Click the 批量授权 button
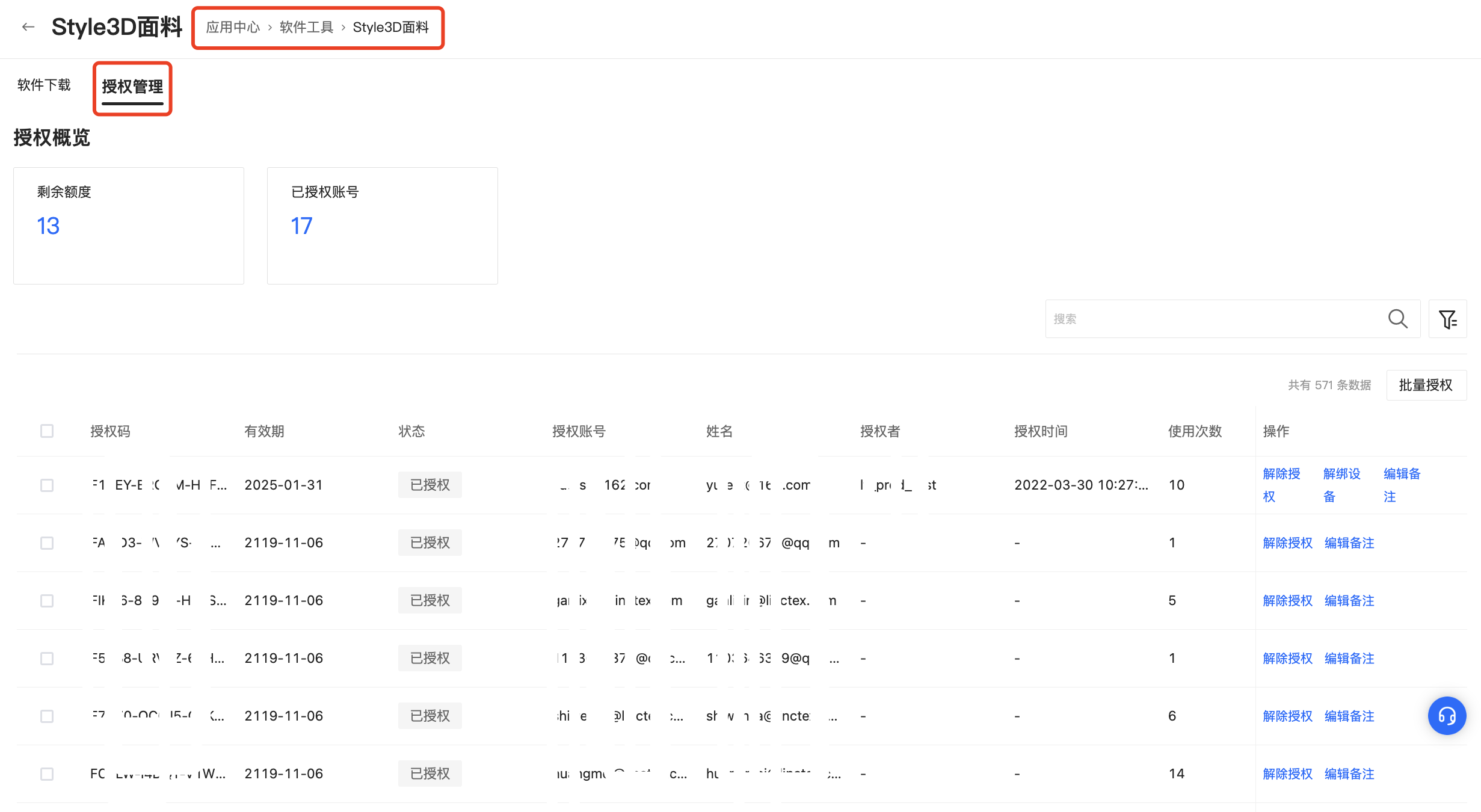This screenshot has width=1481, height=812. point(1426,385)
